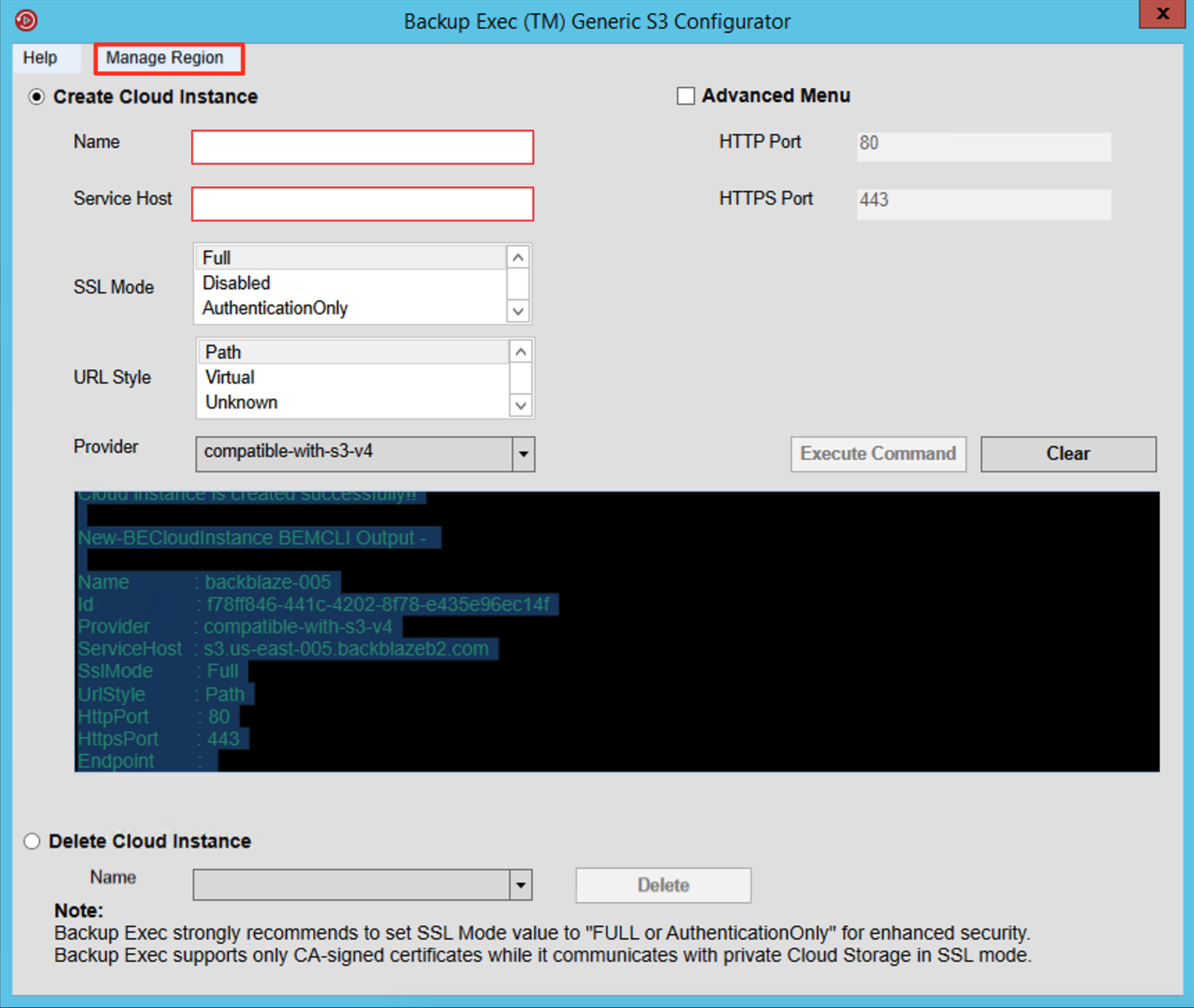Click the Backup Exec app icon in title bar

click(x=26, y=21)
